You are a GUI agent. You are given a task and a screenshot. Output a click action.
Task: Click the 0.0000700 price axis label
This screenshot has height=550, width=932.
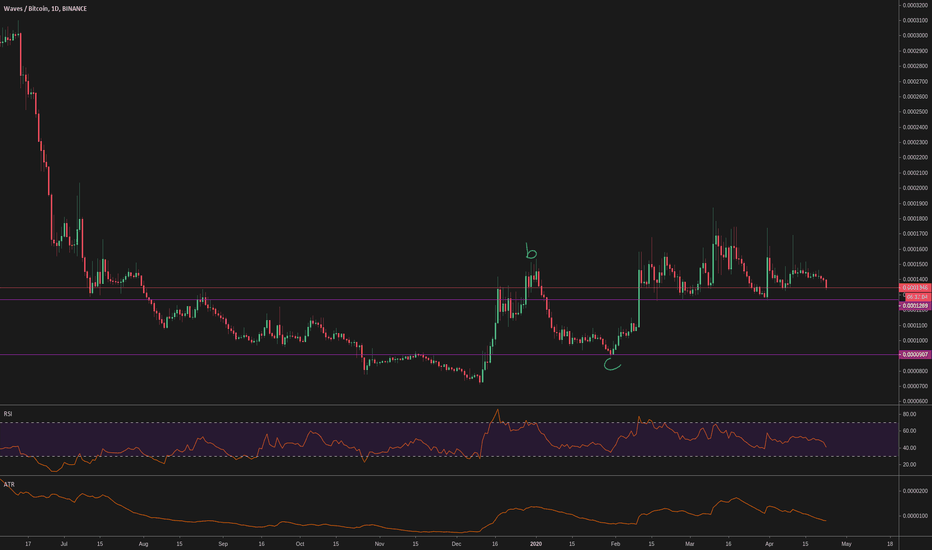click(915, 386)
